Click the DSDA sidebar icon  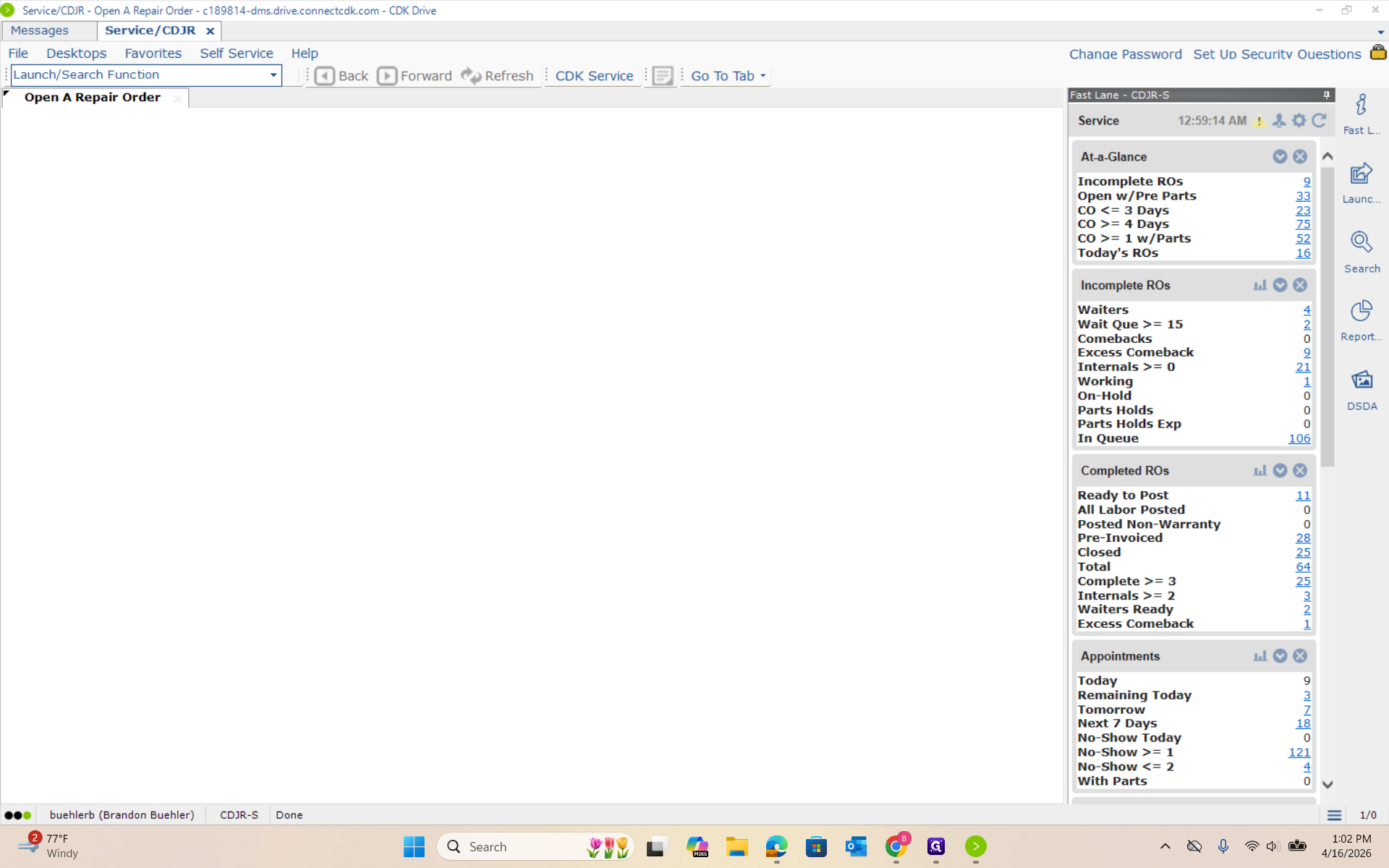[1361, 380]
